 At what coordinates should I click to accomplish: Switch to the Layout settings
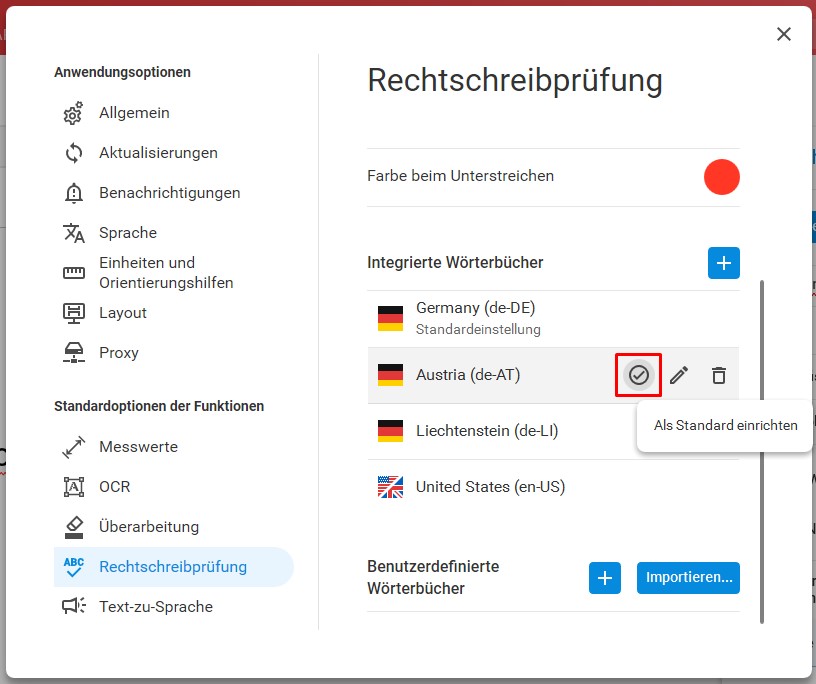tap(174, 313)
